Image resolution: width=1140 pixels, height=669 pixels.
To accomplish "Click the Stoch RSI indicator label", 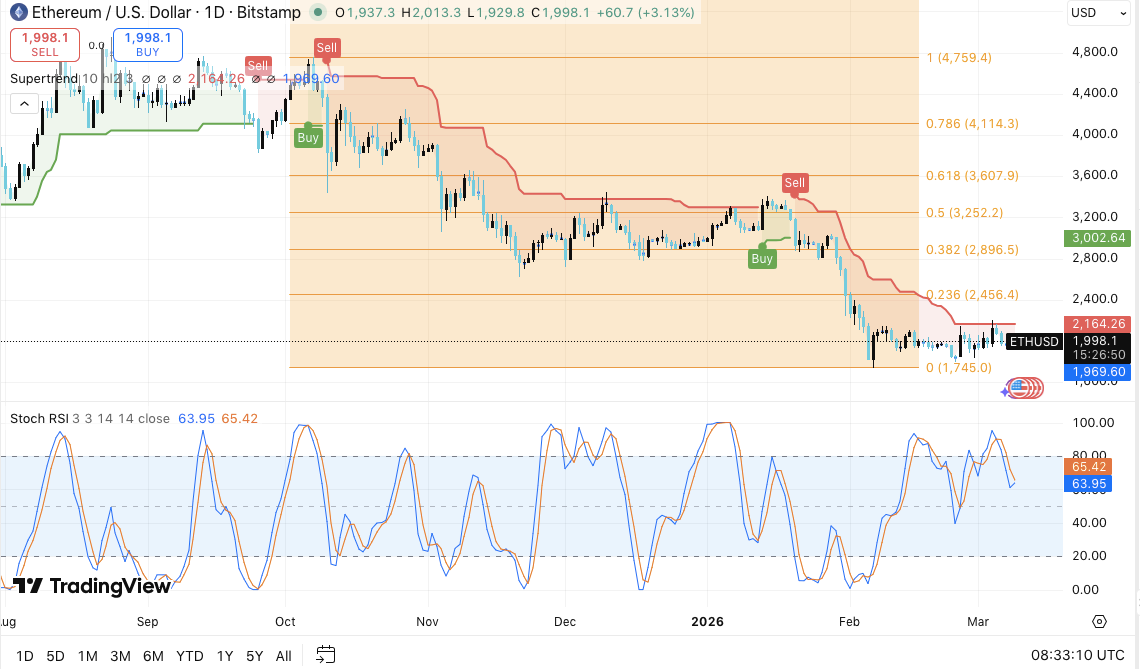I will tap(38, 418).
